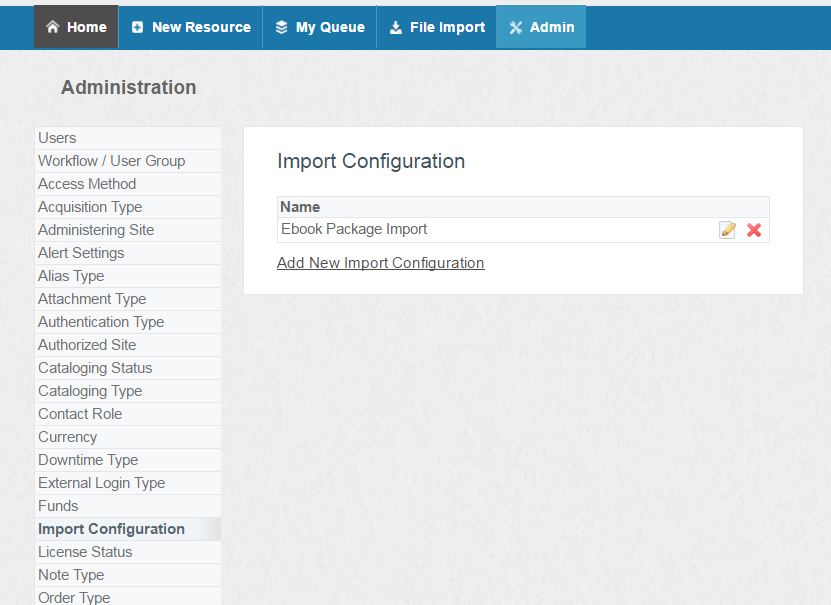Go to Administering Site

[x=128, y=230]
